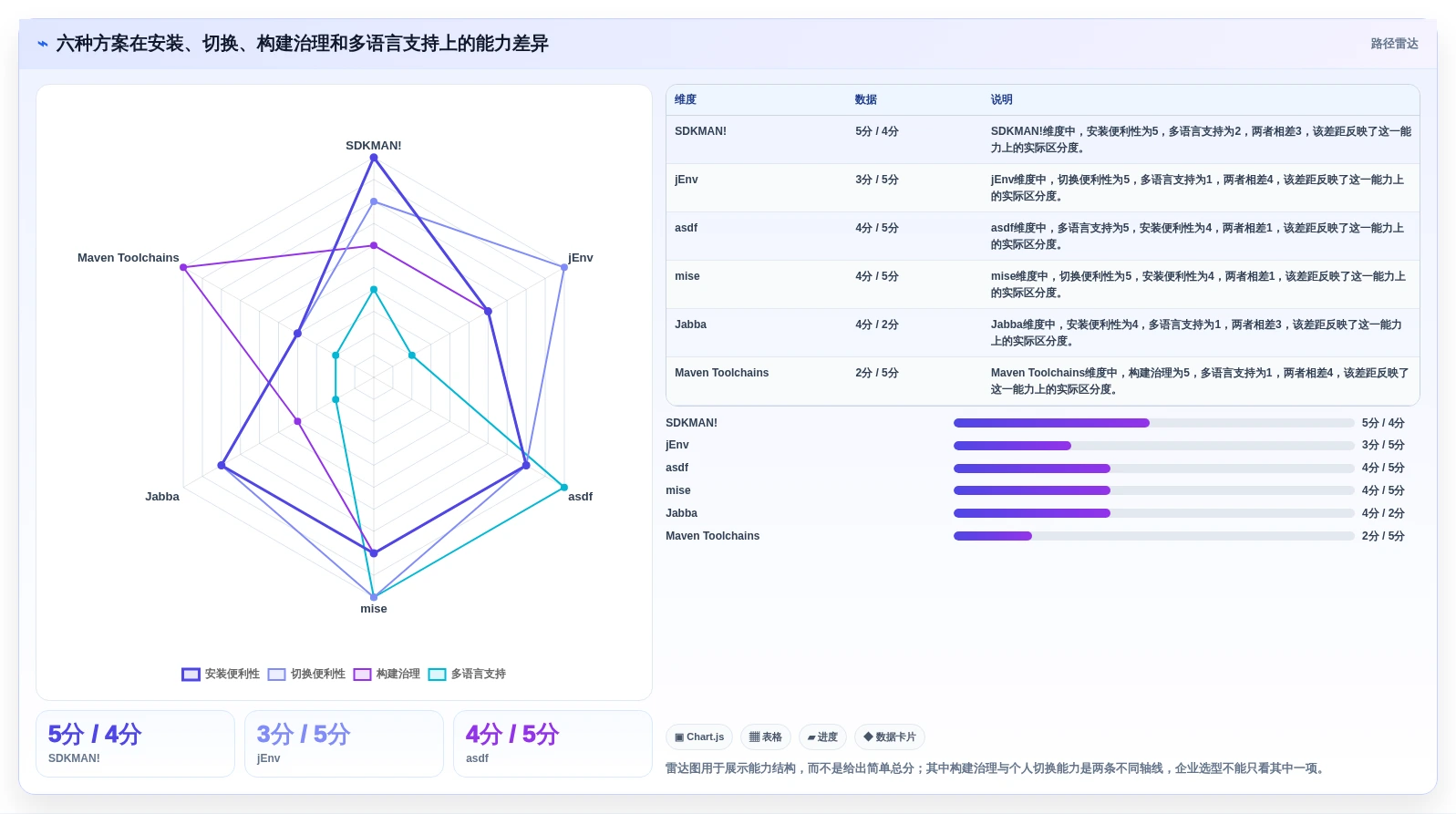Click the SDKMAN! progress bar

(x=1153, y=423)
